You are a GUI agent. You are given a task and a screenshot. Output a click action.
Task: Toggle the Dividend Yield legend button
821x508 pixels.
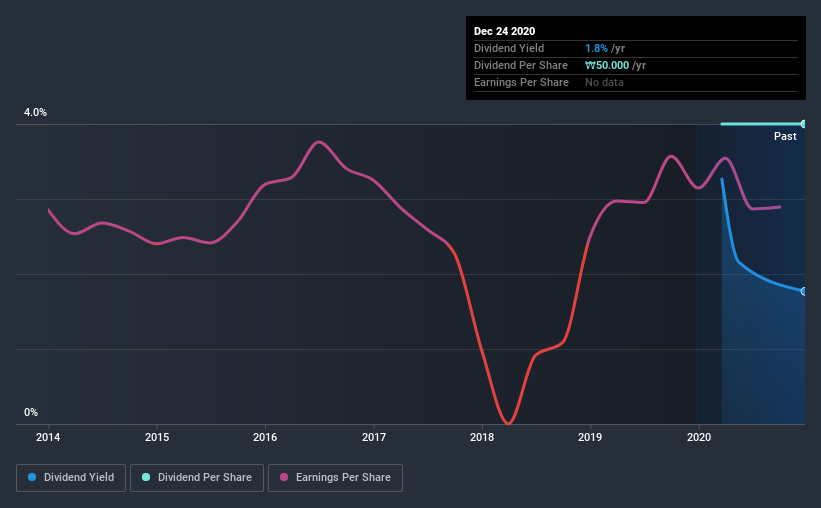pos(71,478)
